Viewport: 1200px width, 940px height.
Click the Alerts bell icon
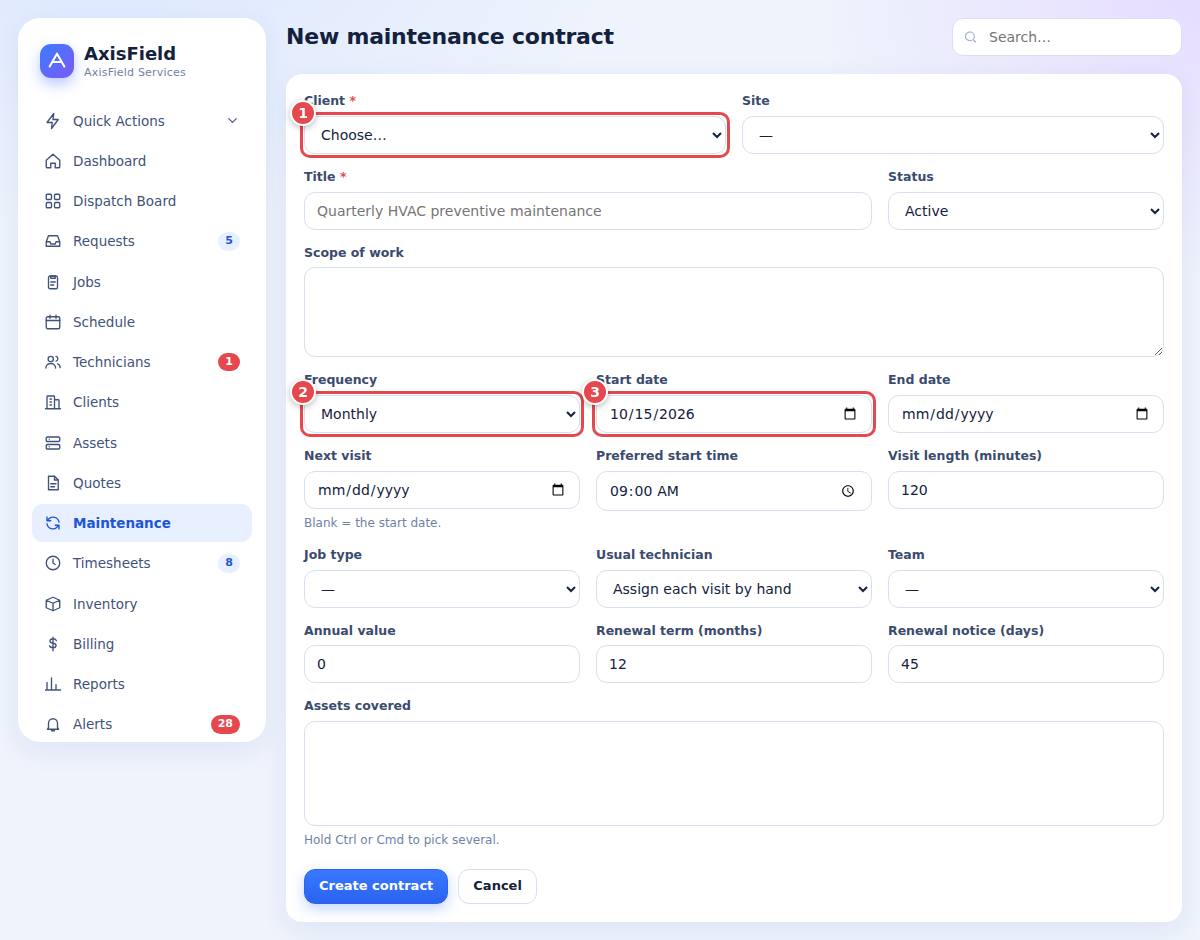tap(53, 724)
